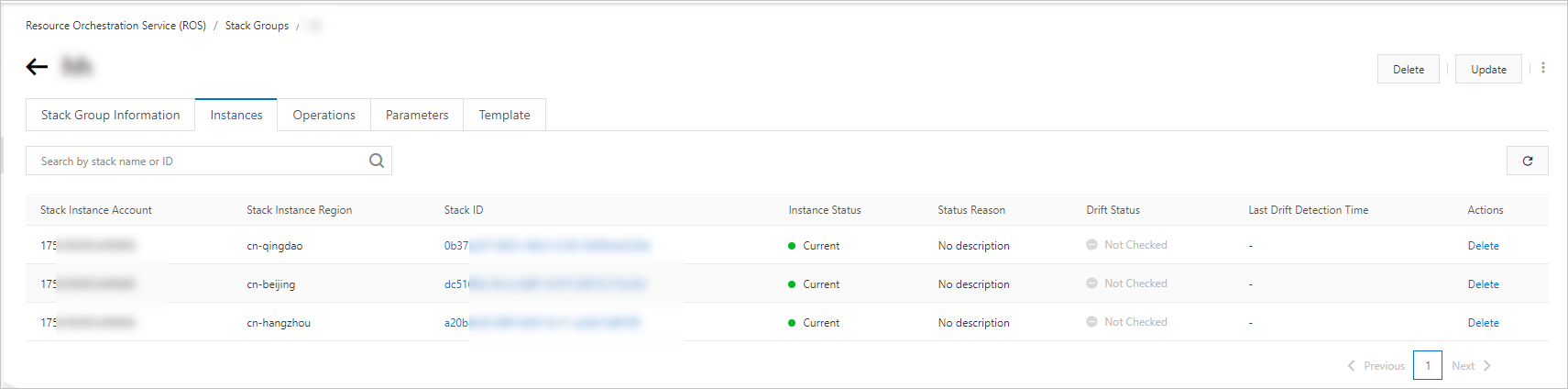Click the Actions column header
1568x389 pixels.
coord(1486,210)
